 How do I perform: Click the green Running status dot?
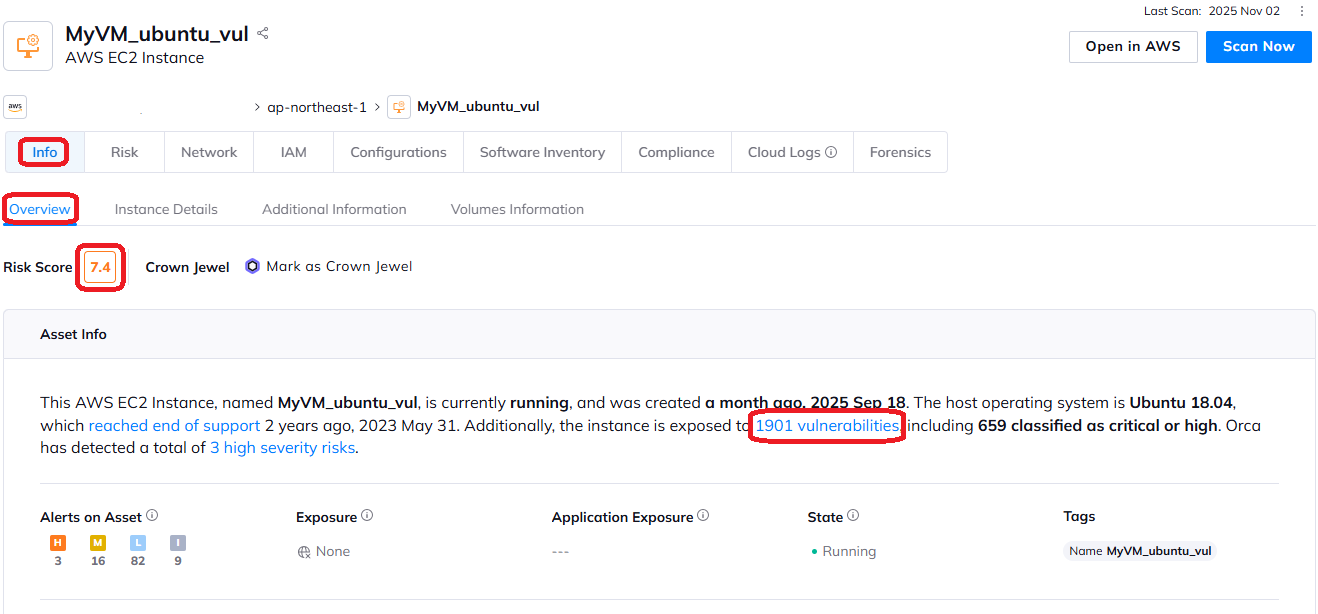(x=814, y=551)
